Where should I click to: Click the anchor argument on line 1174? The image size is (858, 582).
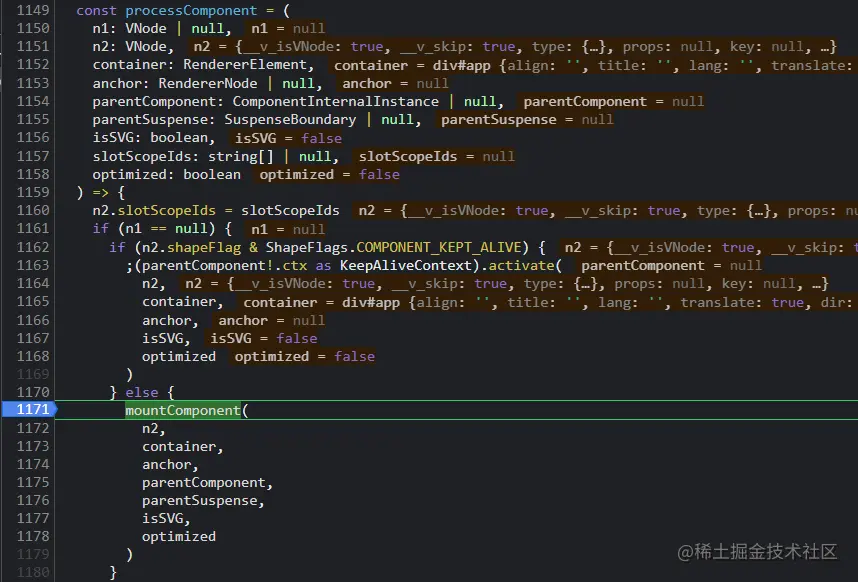point(166,464)
